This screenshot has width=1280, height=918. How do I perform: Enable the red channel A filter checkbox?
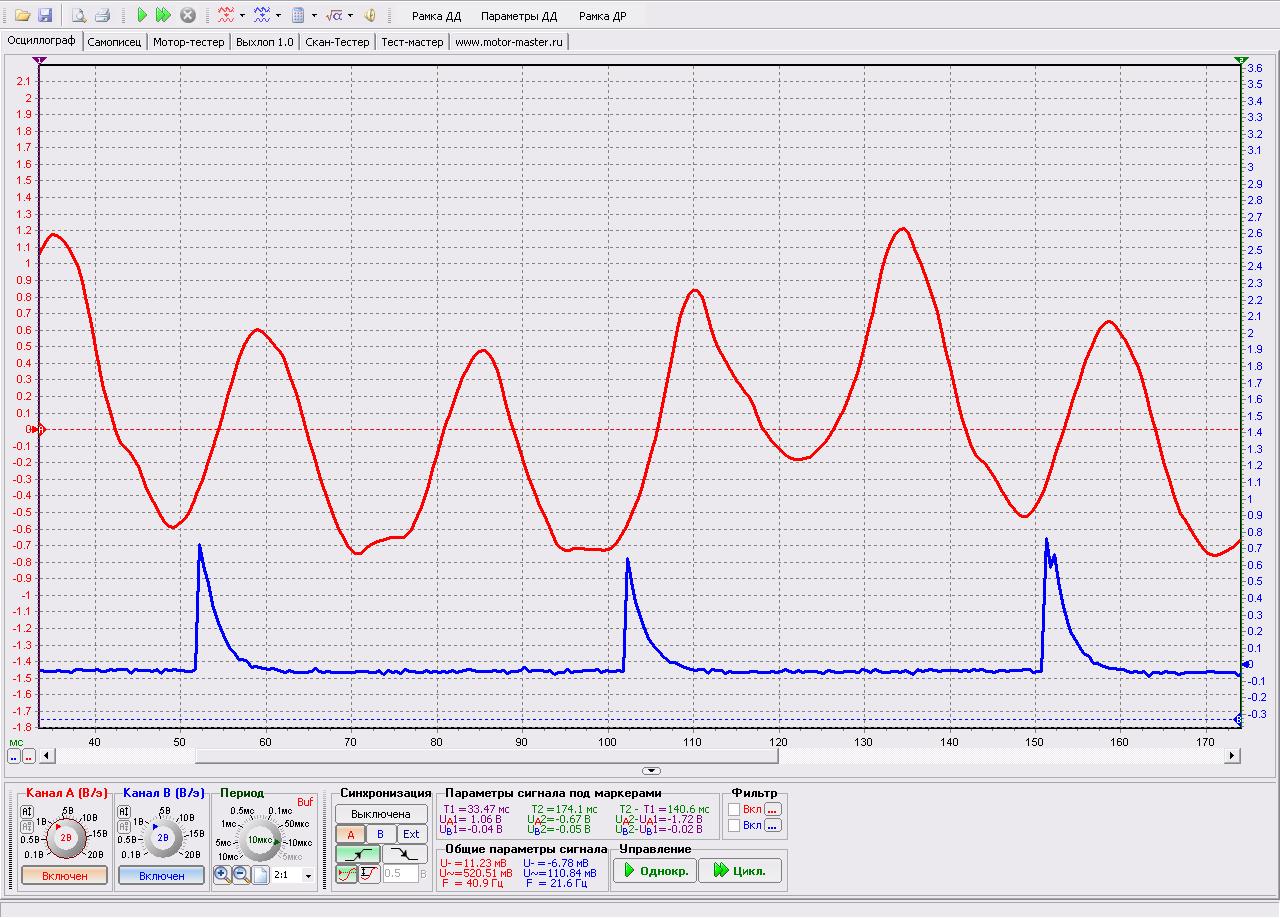pyautogui.click(x=734, y=809)
